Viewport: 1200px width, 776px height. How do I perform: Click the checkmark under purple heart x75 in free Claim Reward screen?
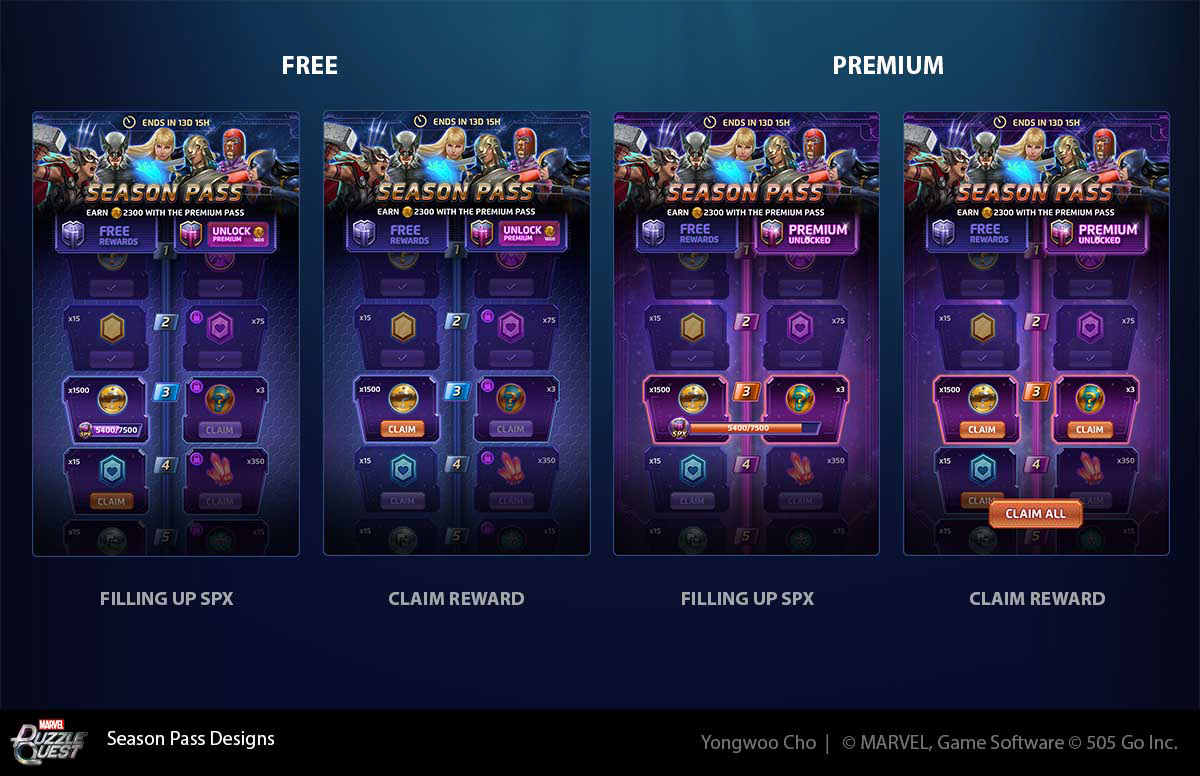coord(510,357)
